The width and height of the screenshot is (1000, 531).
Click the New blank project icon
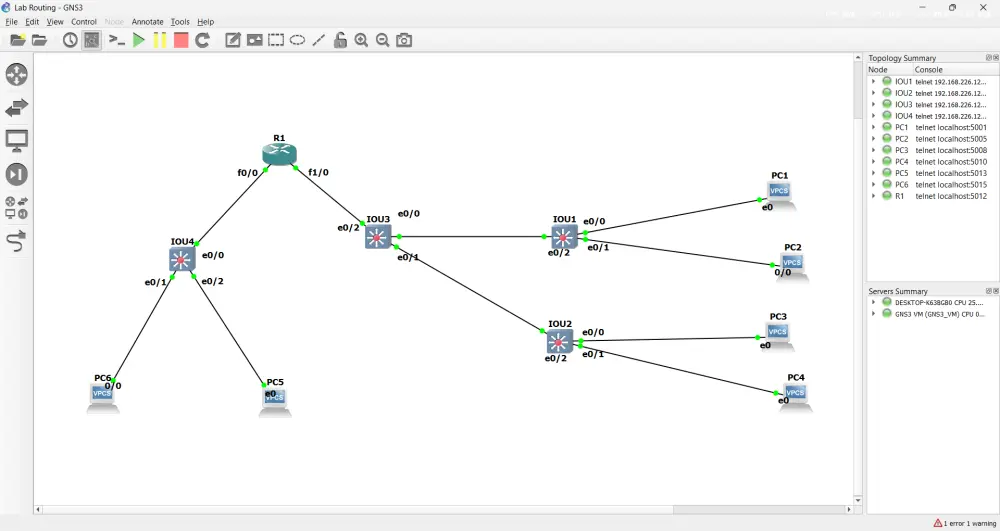pos(18,40)
